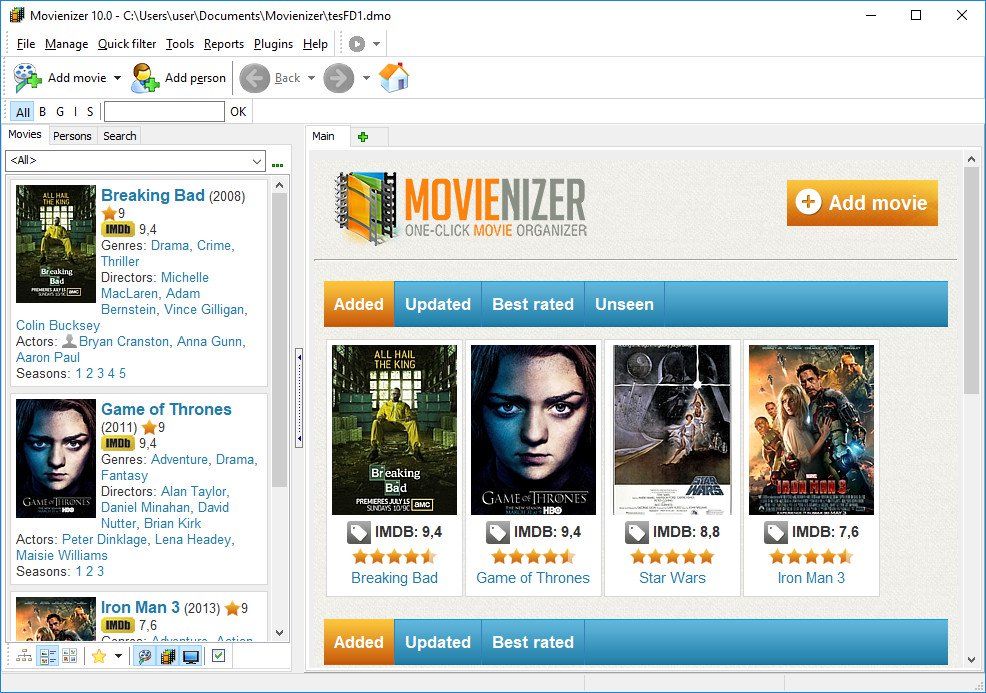The width and height of the screenshot is (986, 693).
Task: Click the Movienizer logo in the main page
Action: tap(460, 208)
